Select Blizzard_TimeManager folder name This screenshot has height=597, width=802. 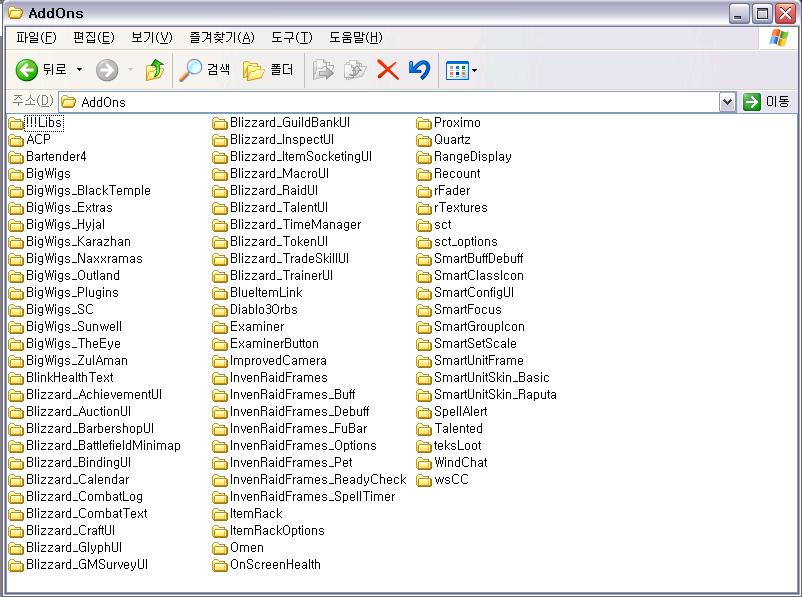coord(296,225)
